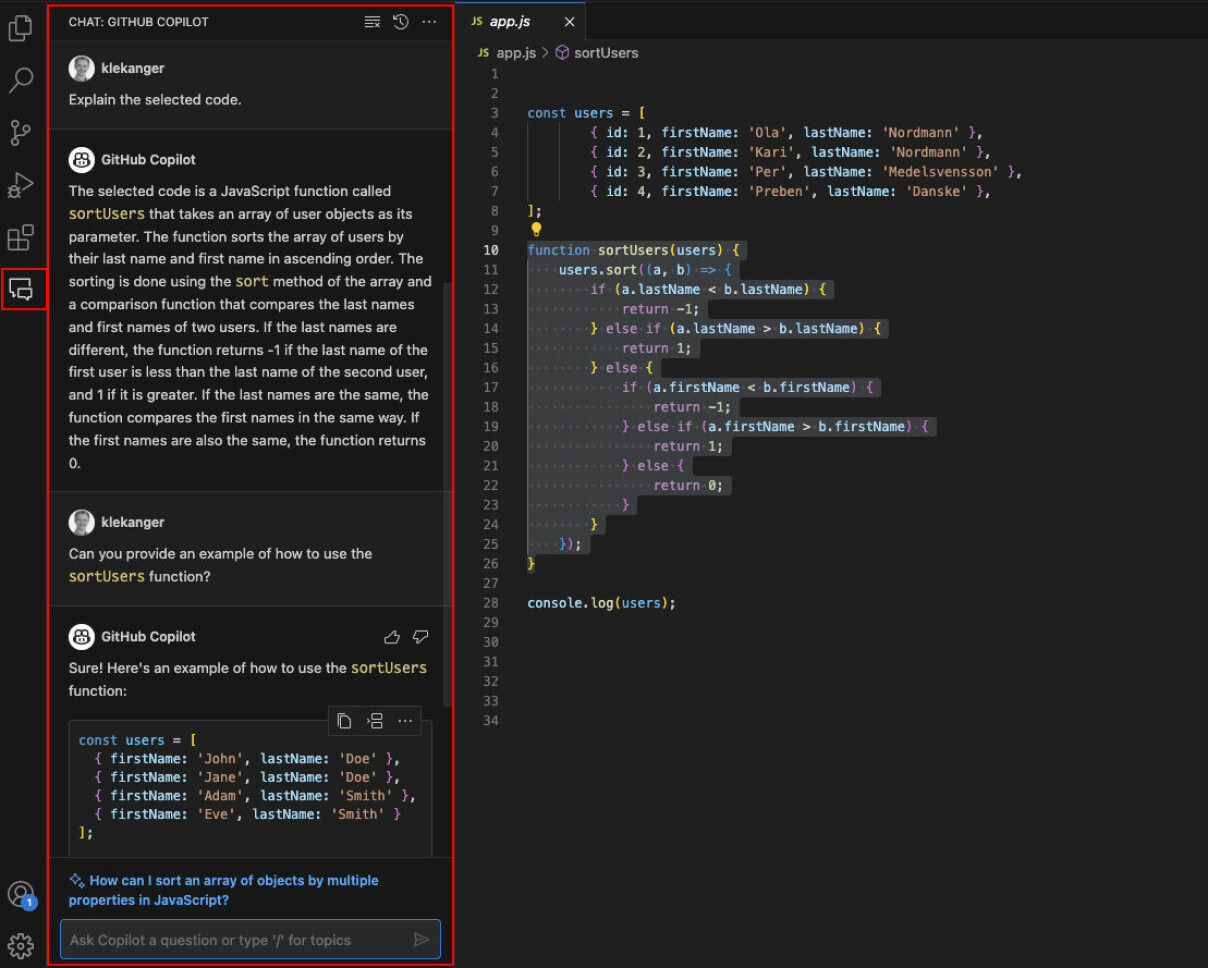Focus the 'Ask Copilot a question' input box
The image size is (1208, 968).
(250, 940)
